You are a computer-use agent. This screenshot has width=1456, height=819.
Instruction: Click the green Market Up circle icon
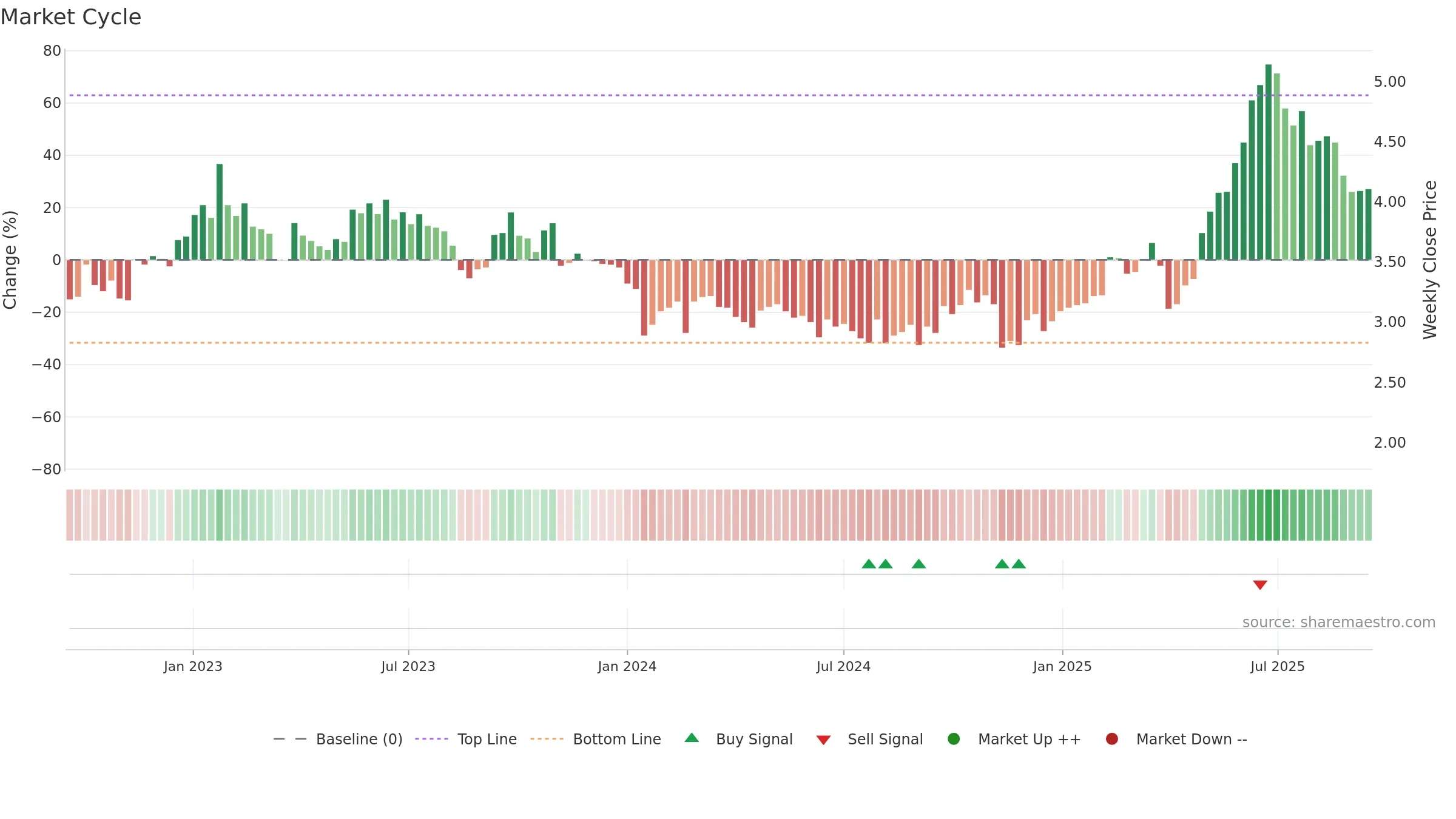(954, 739)
